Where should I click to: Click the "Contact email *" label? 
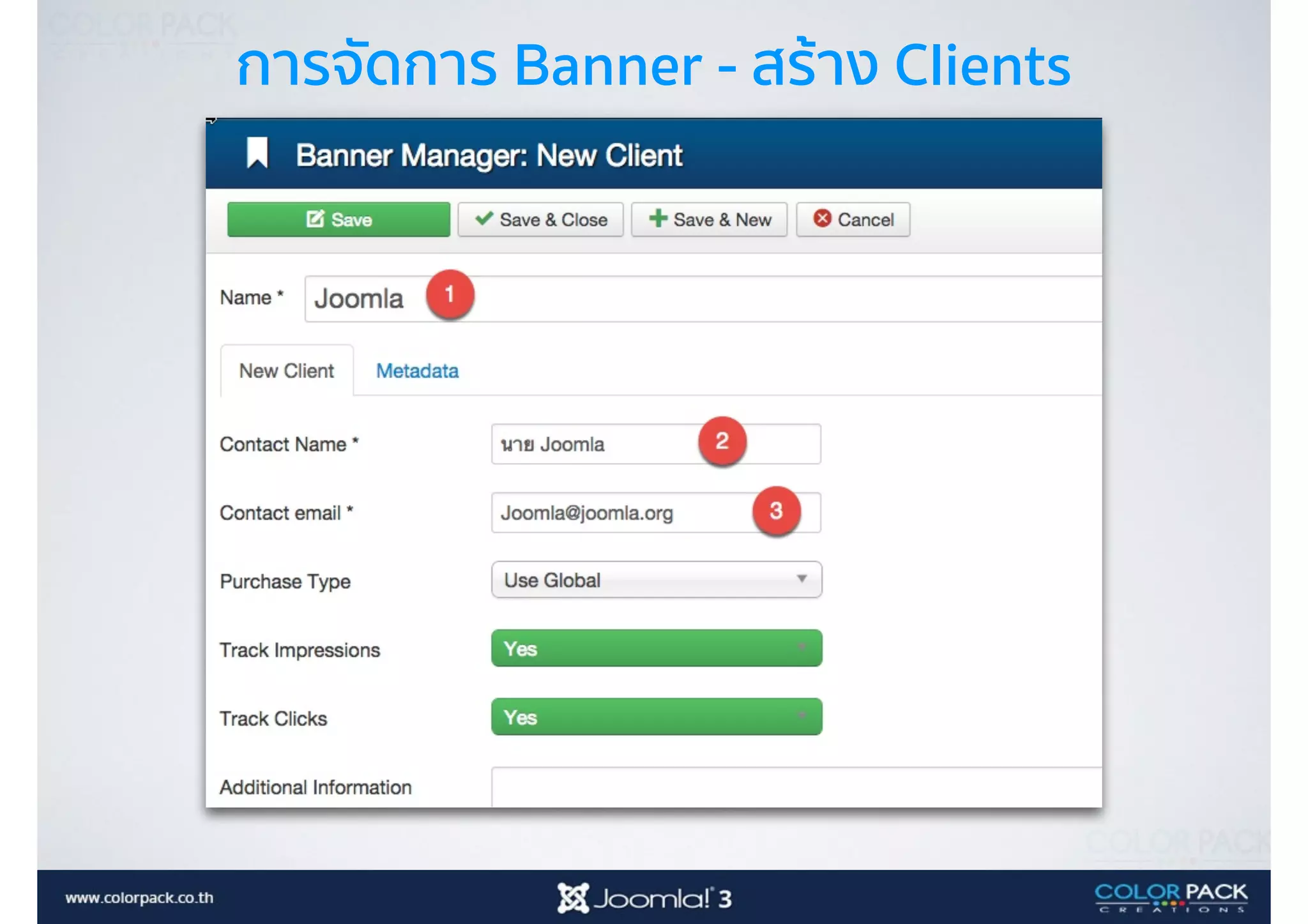tap(286, 513)
